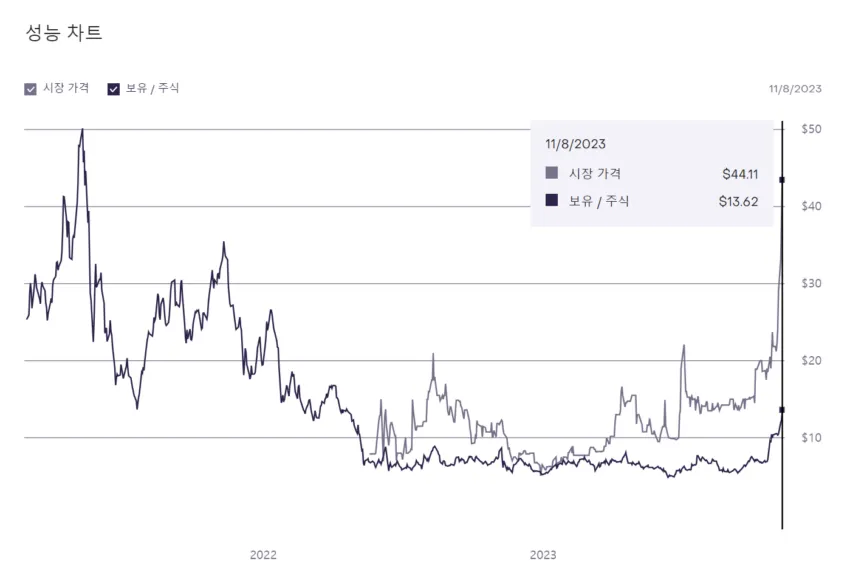The height and width of the screenshot is (587, 850).
Task: Toggle the 시장 가격 checkbox
Action: (x=31, y=89)
